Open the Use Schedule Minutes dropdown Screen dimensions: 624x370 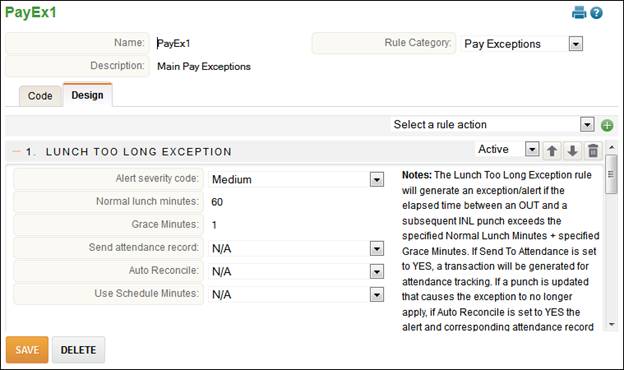coord(376,295)
